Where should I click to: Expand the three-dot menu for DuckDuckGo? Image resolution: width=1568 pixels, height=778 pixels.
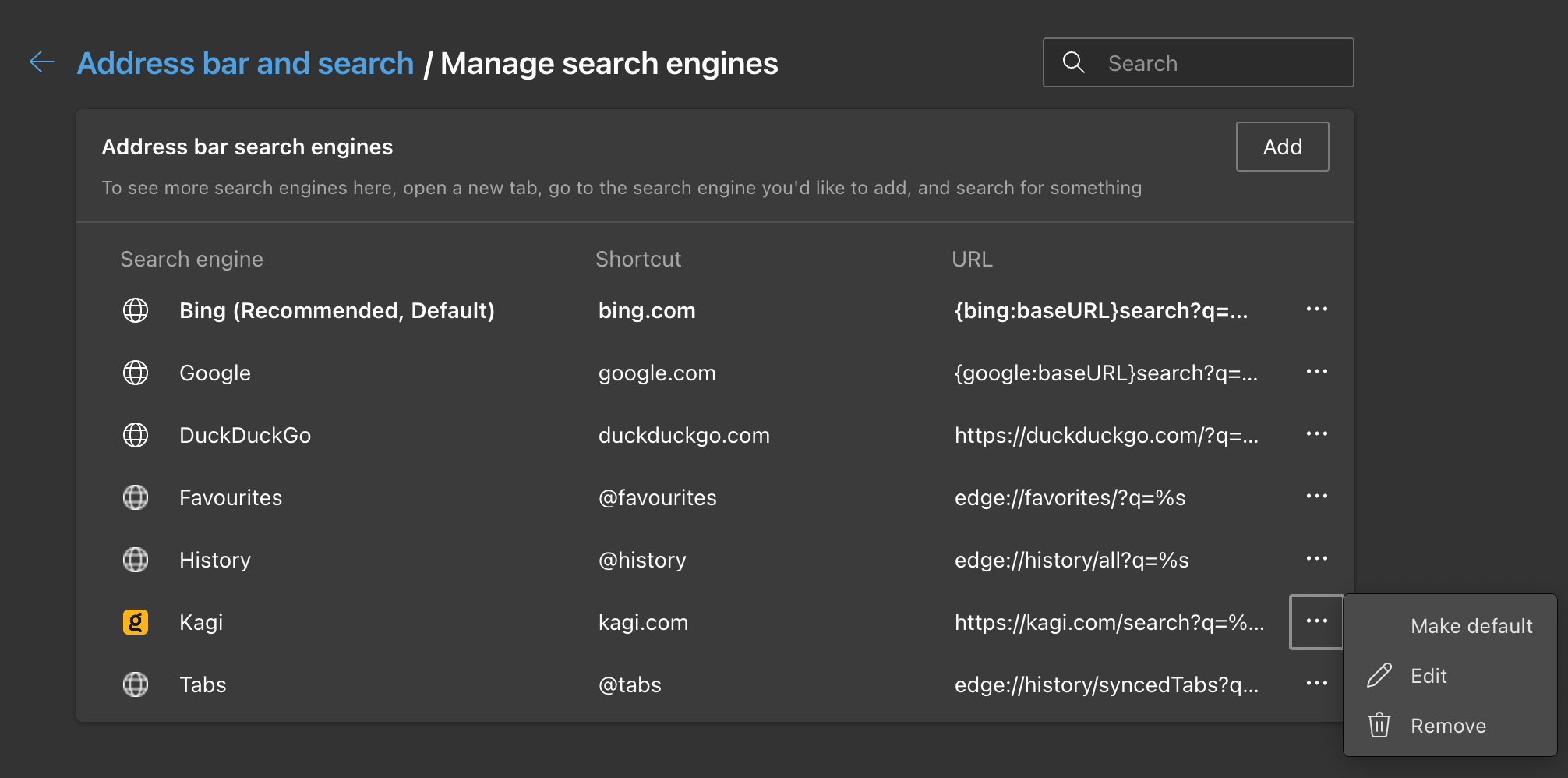click(x=1316, y=434)
